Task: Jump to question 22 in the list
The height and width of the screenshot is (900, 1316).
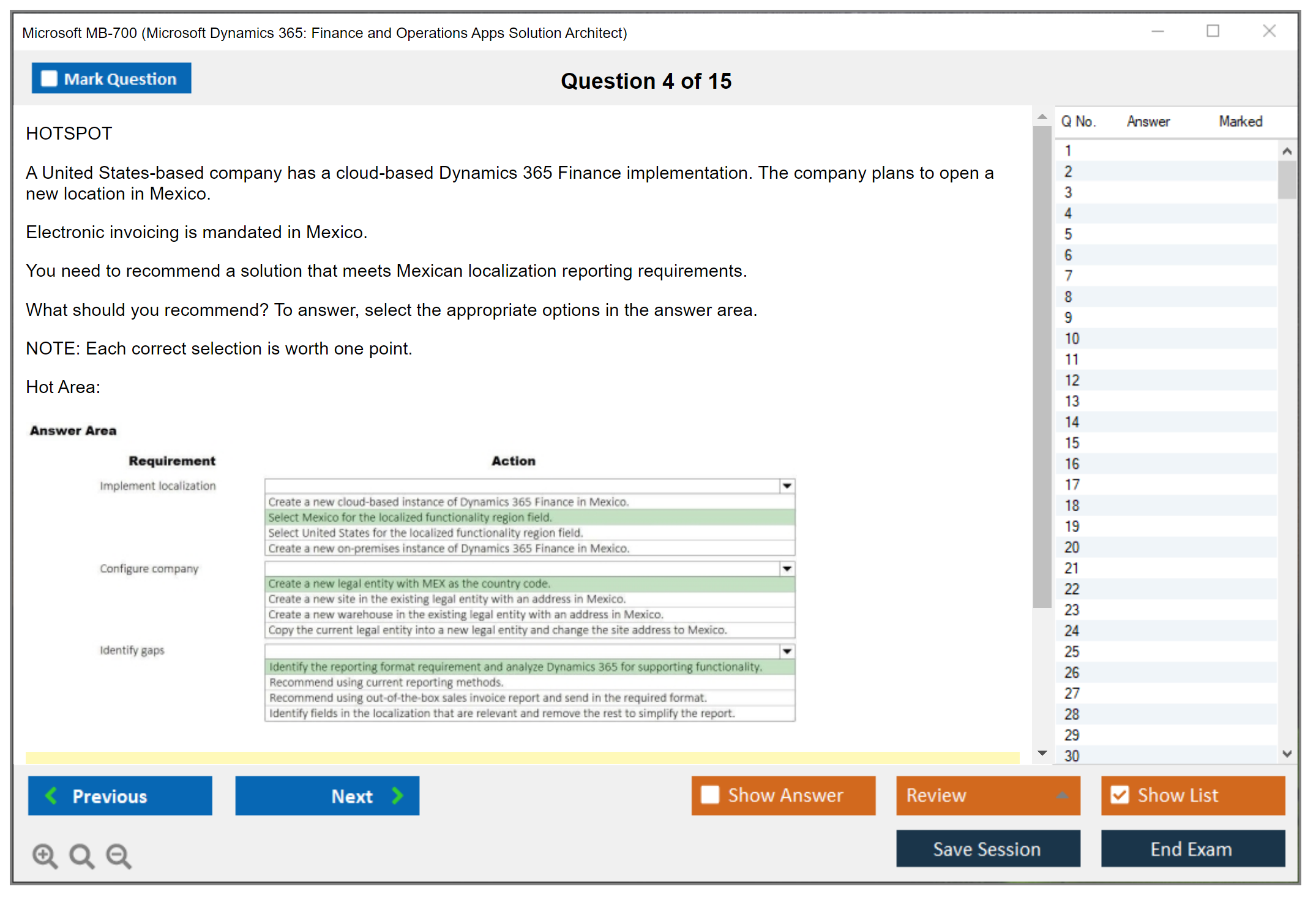Action: [1072, 589]
